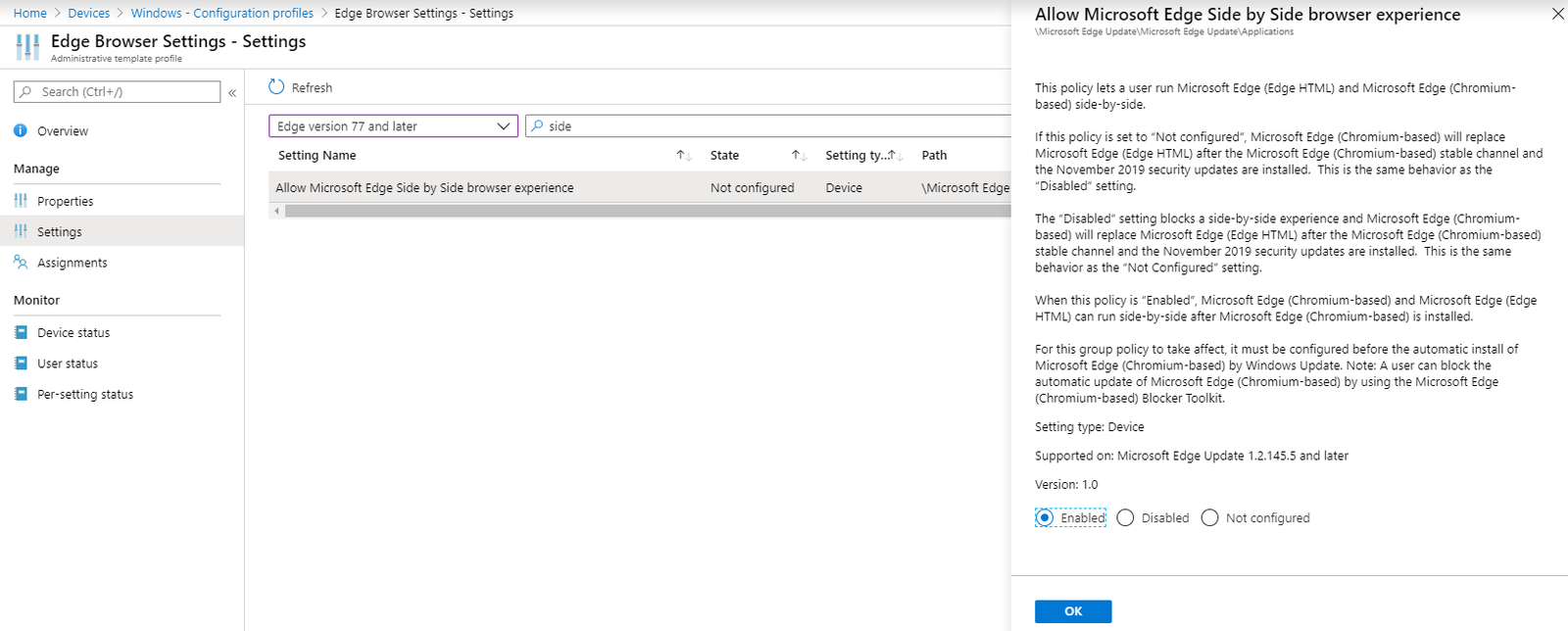Select the Not configured radio button
This screenshot has width=1568, height=631.
click(1209, 517)
